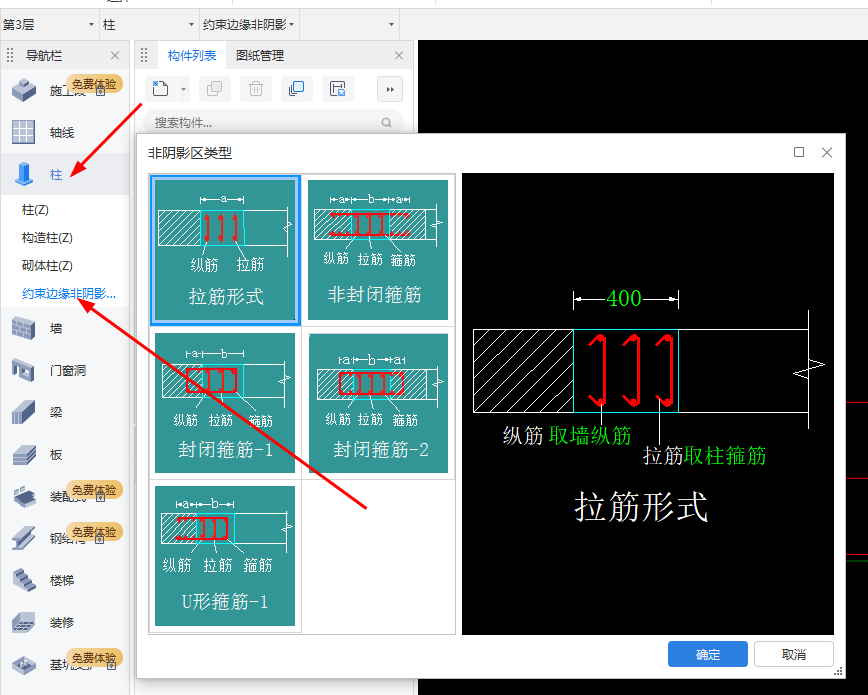Open the 约束边缘非阴影 dropdown
868x695 pixels.
click(249, 24)
